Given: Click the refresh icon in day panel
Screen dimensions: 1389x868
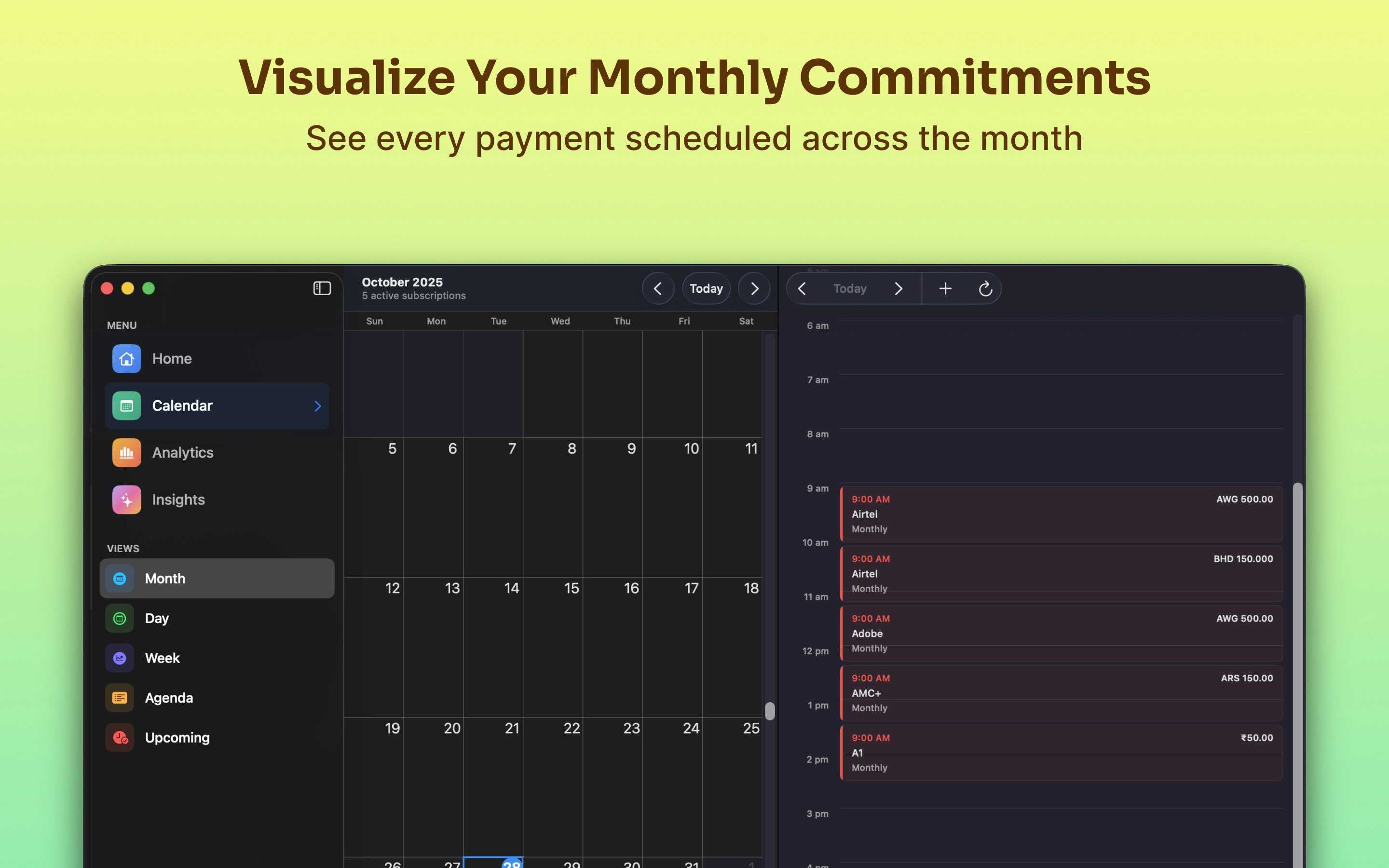Looking at the screenshot, I should click(x=985, y=288).
